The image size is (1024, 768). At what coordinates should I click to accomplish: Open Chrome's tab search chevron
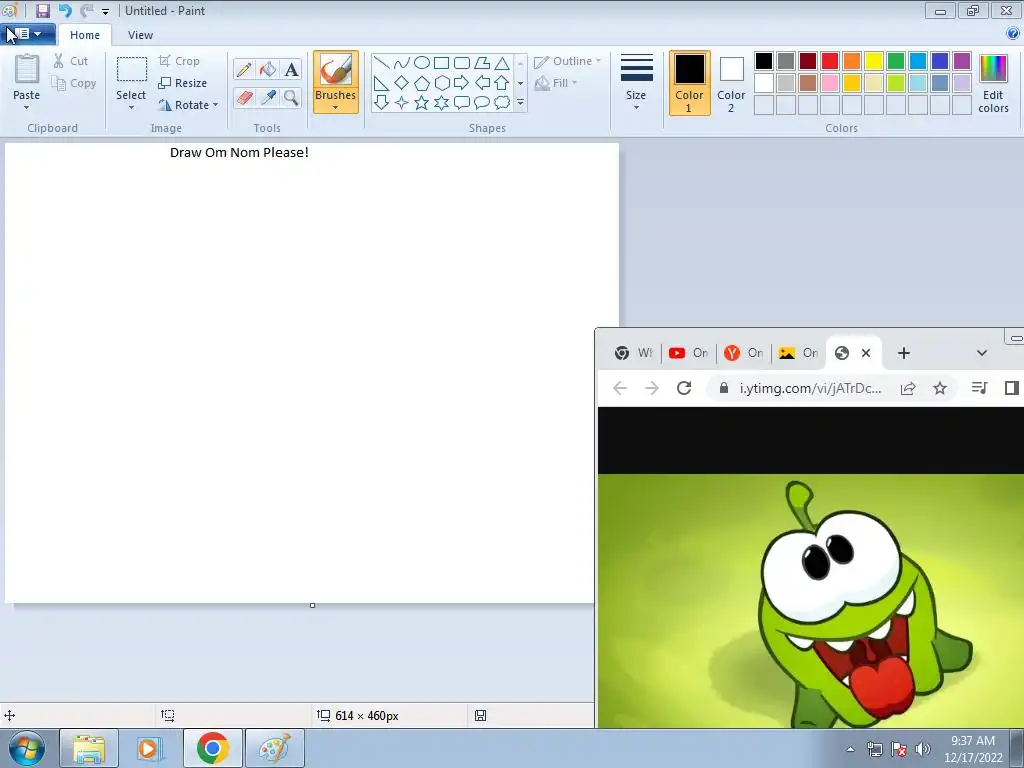click(x=982, y=353)
